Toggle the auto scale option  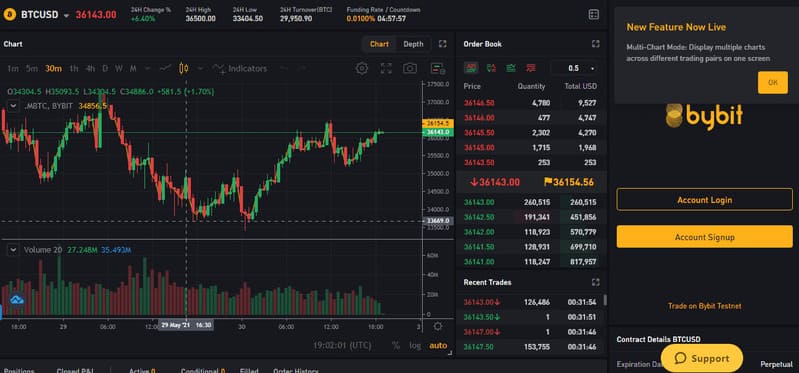438,345
